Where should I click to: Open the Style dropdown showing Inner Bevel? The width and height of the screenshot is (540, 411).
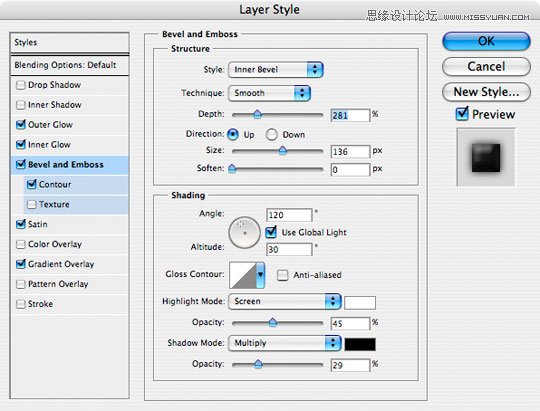(276, 70)
